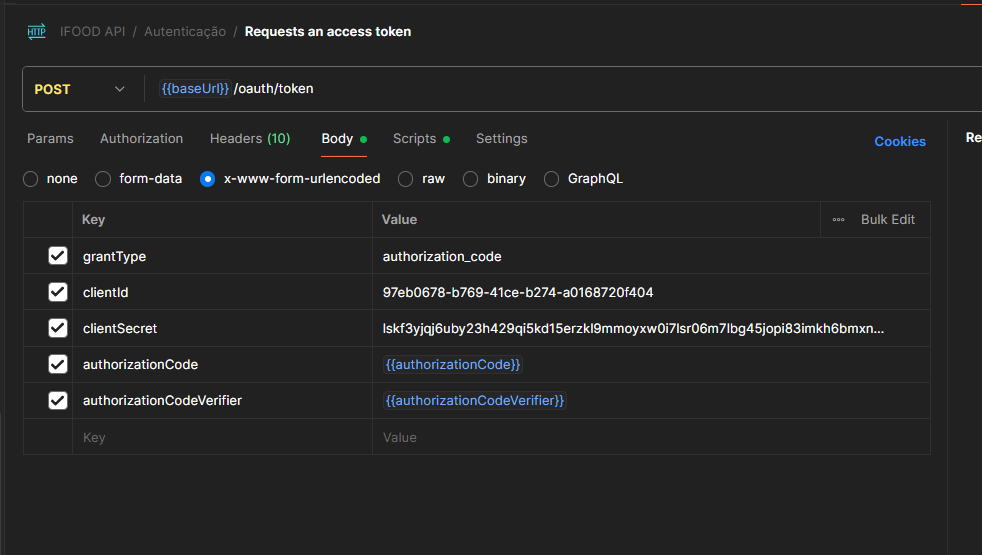The width and height of the screenshot is (982, 555).
Task: Click the Bulk Edit button
Action: [887, 220]
